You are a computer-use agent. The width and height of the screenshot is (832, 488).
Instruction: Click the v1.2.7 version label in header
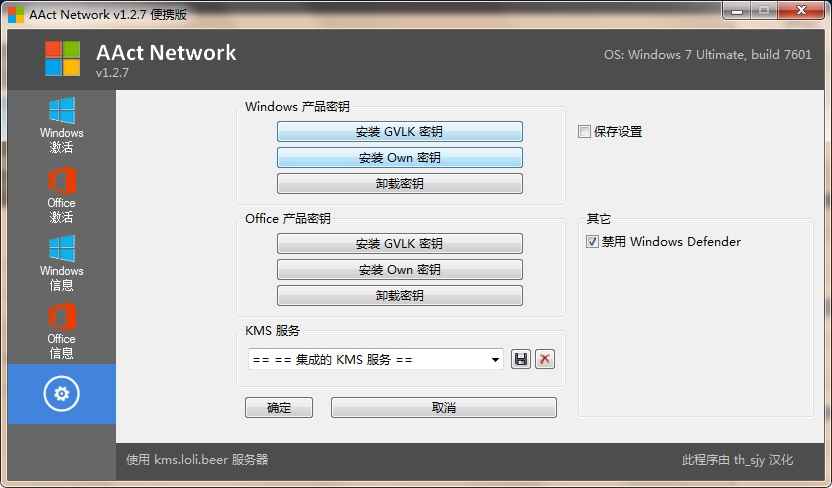tap(112, 73)
